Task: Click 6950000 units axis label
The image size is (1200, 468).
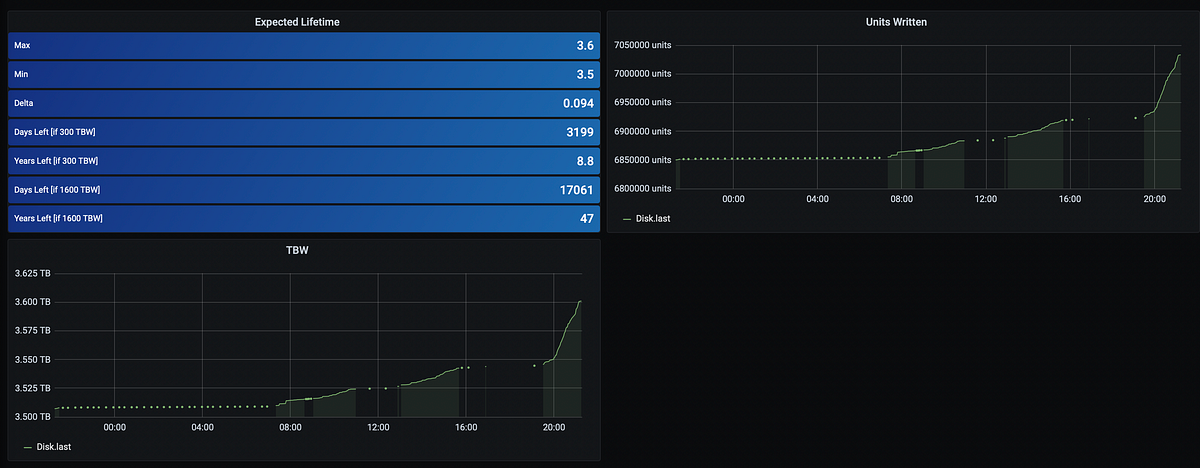Action: [641, 102]
